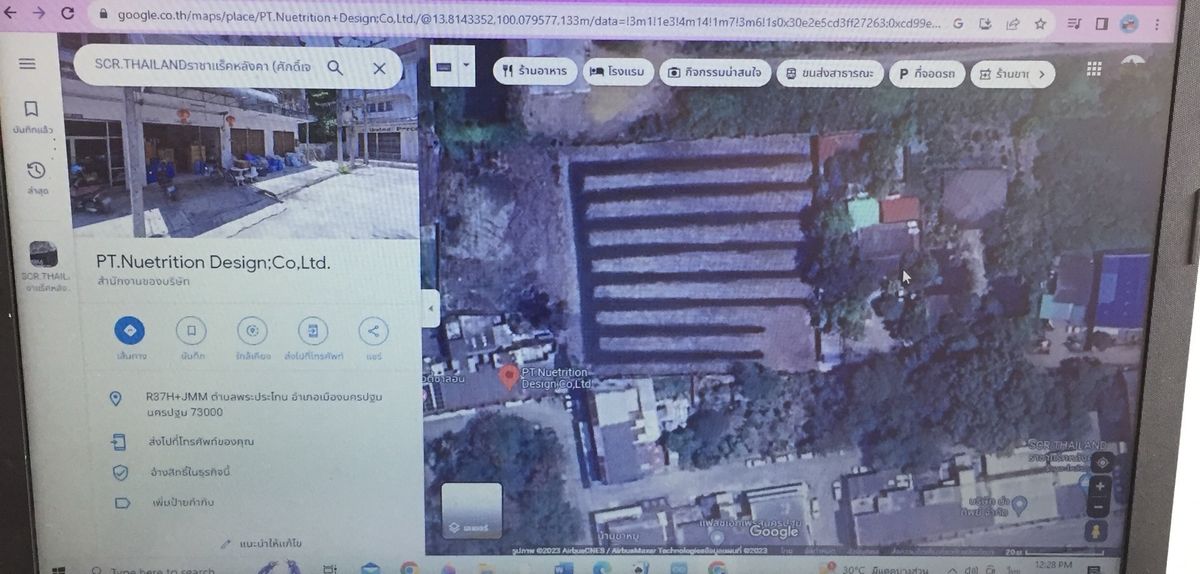Collapse the side panel with the arrow handle
The image size is (1200, 574).
(x=432, y=309)
